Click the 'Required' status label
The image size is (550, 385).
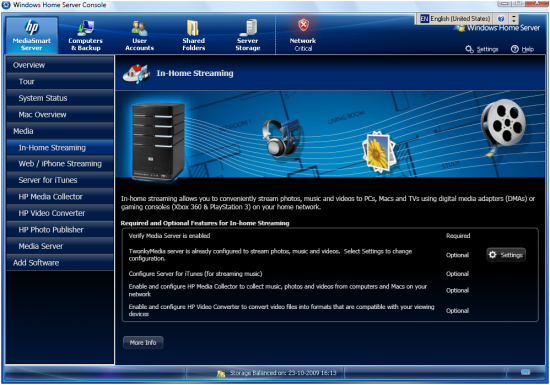pyautogui.click(x=458, y=236)
